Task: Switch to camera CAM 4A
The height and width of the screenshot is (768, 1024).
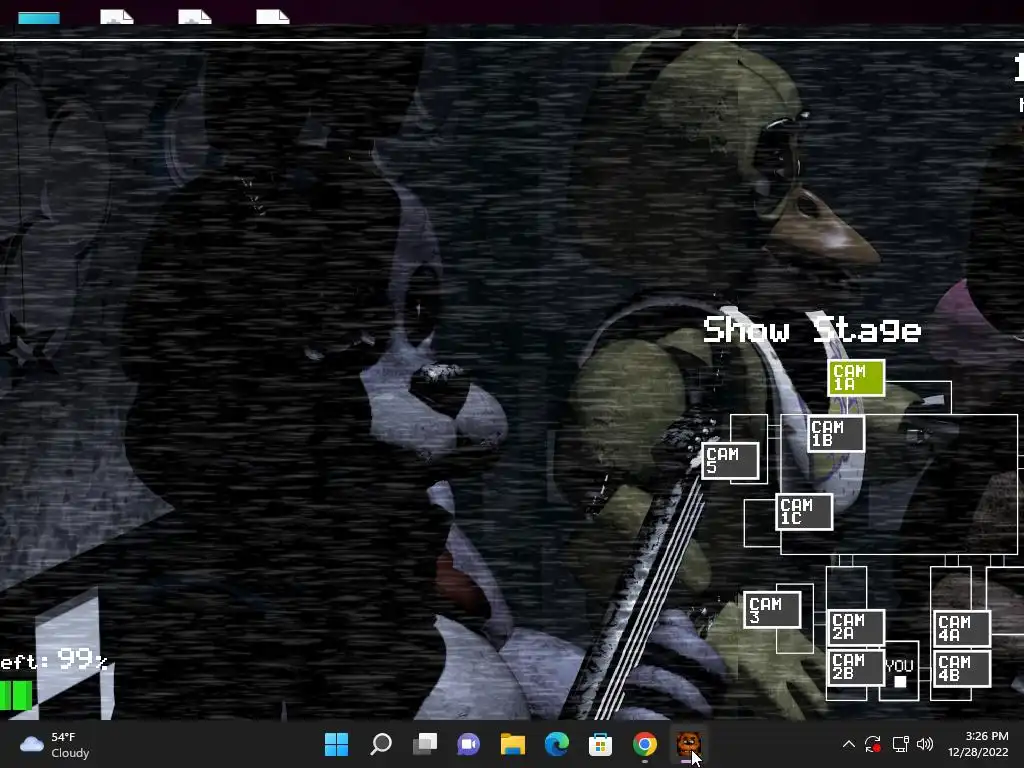Action: [962, 628]
